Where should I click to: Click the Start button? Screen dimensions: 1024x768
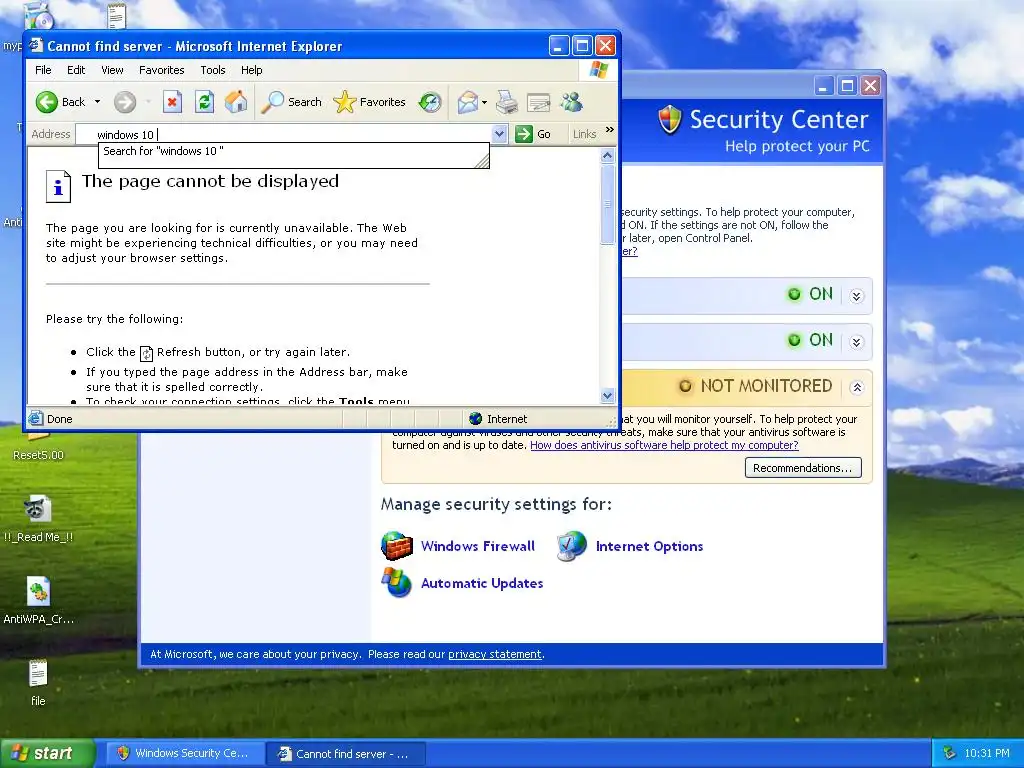coord(46,753)
